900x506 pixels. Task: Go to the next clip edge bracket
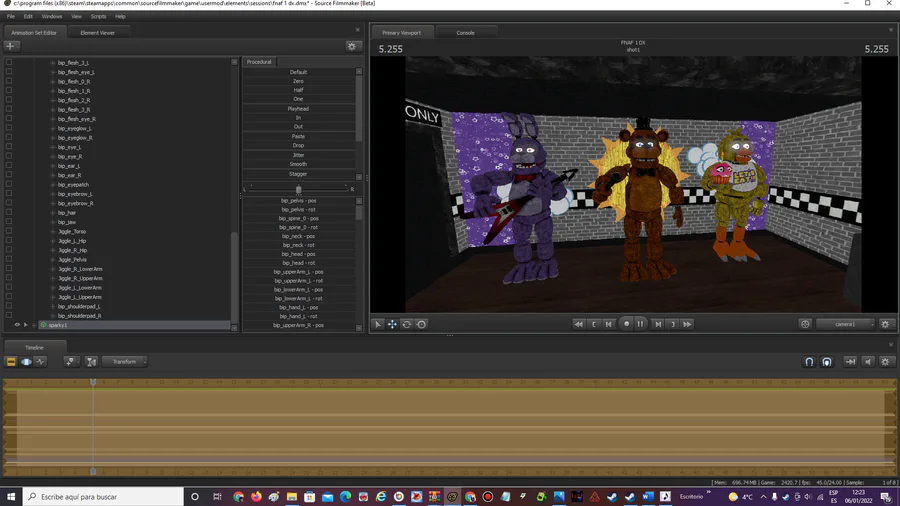(x=673, y=324)
